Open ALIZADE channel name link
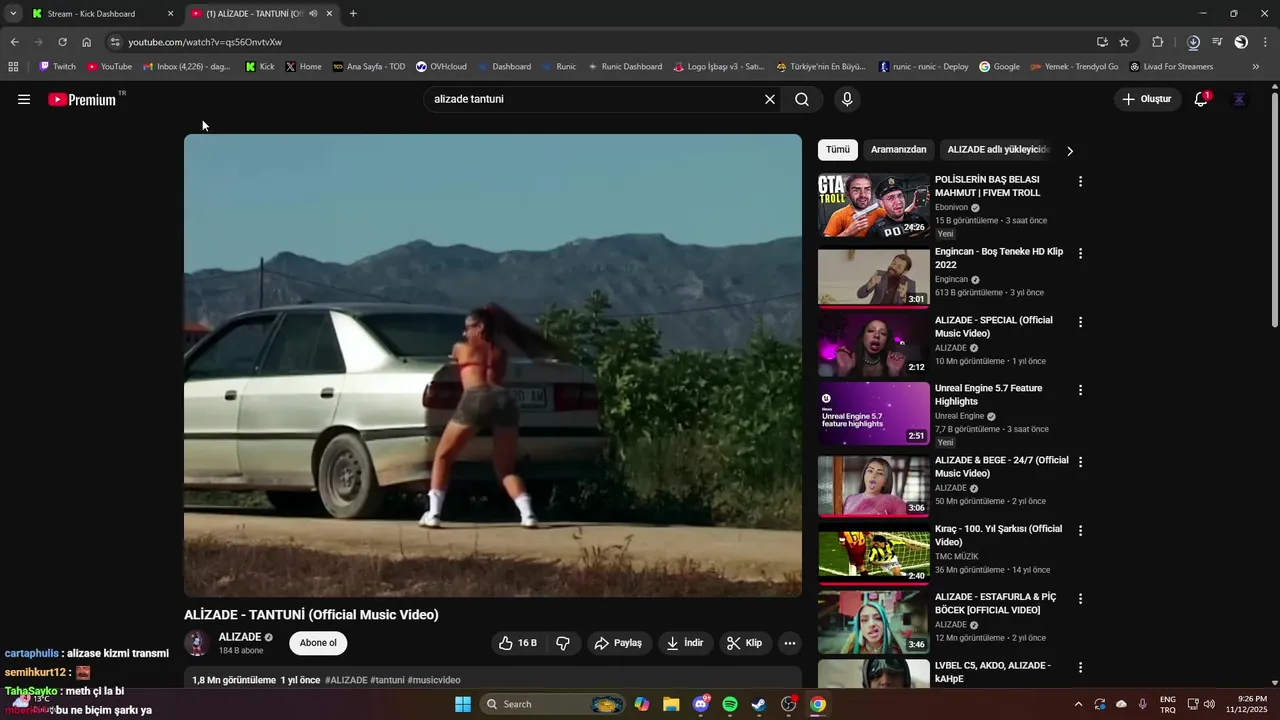 [x=240, y=637]
